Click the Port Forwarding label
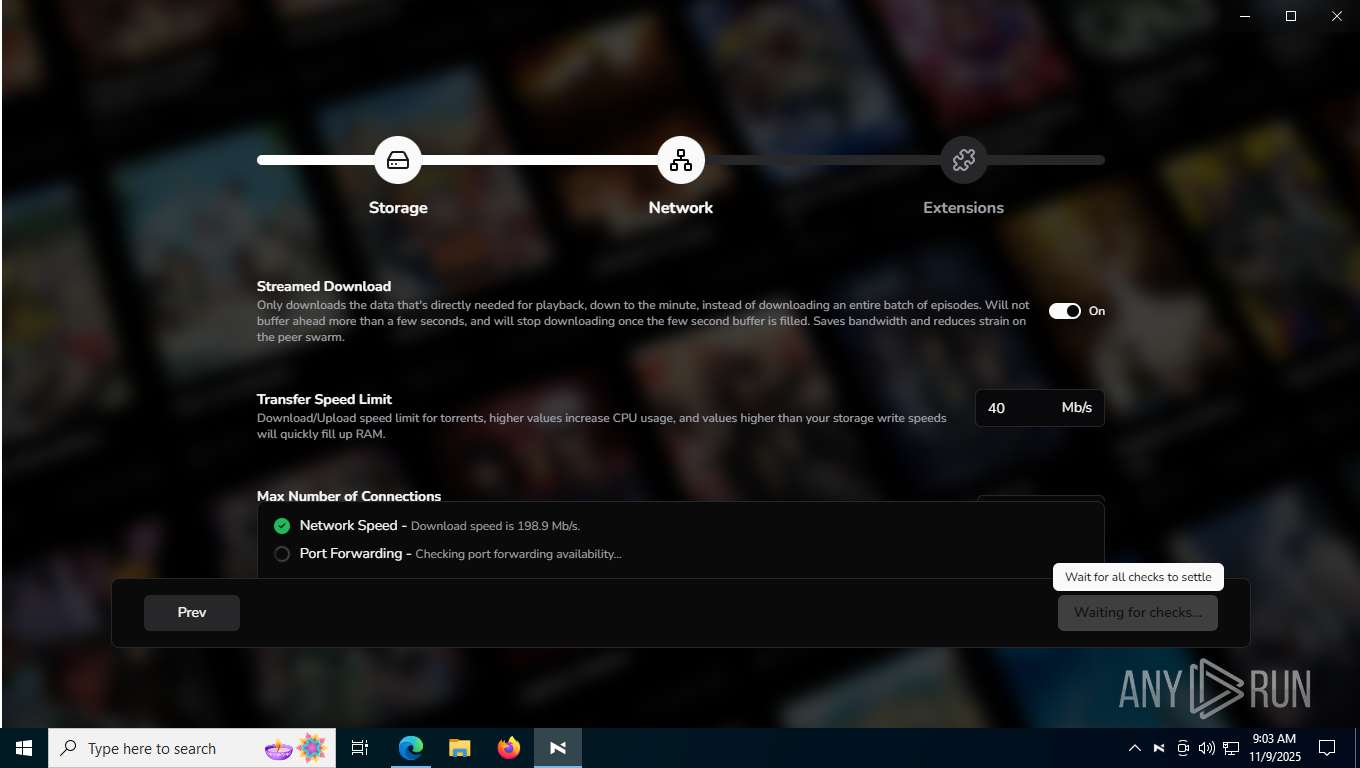This screenshot has height=768, width=1360. pyautogui.click(x=351, y=554)
